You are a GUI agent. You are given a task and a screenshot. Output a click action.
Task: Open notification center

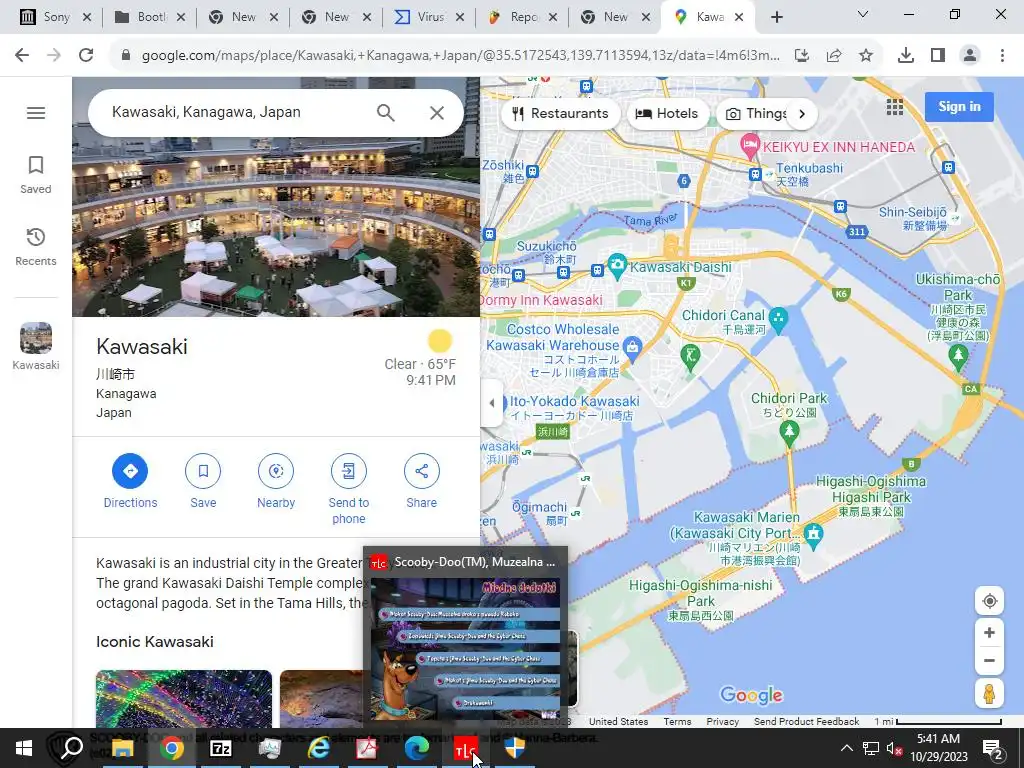(x=993, y=748)
